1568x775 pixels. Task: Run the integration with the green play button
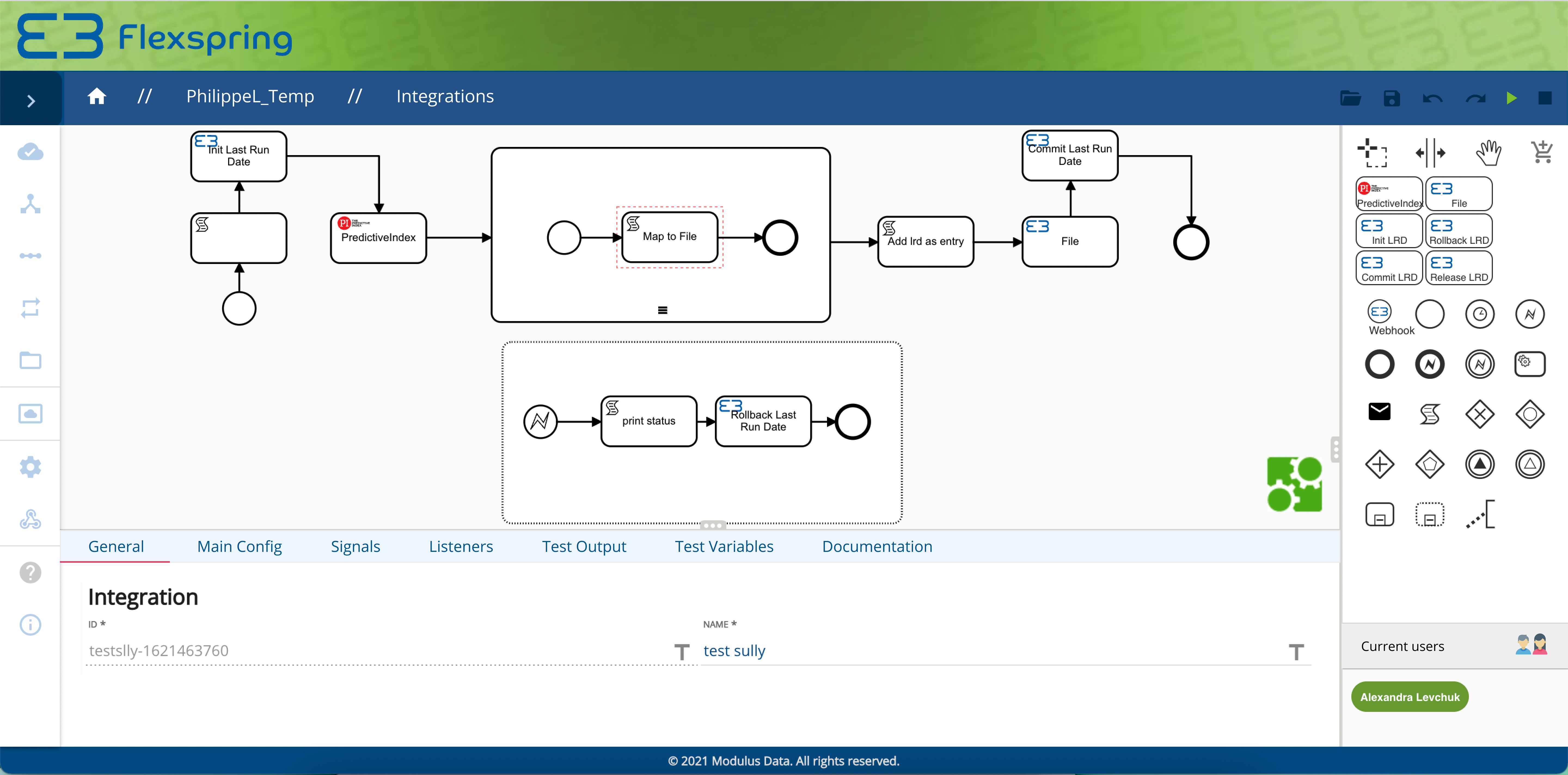(1511, 98)
